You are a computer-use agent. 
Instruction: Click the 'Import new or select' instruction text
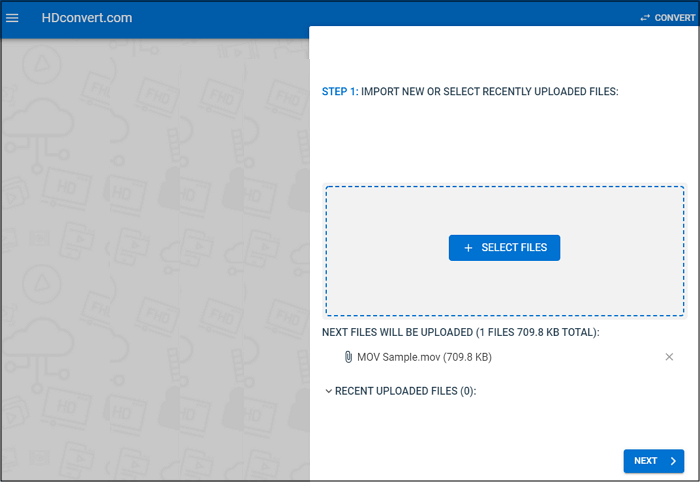coord(489,91)
